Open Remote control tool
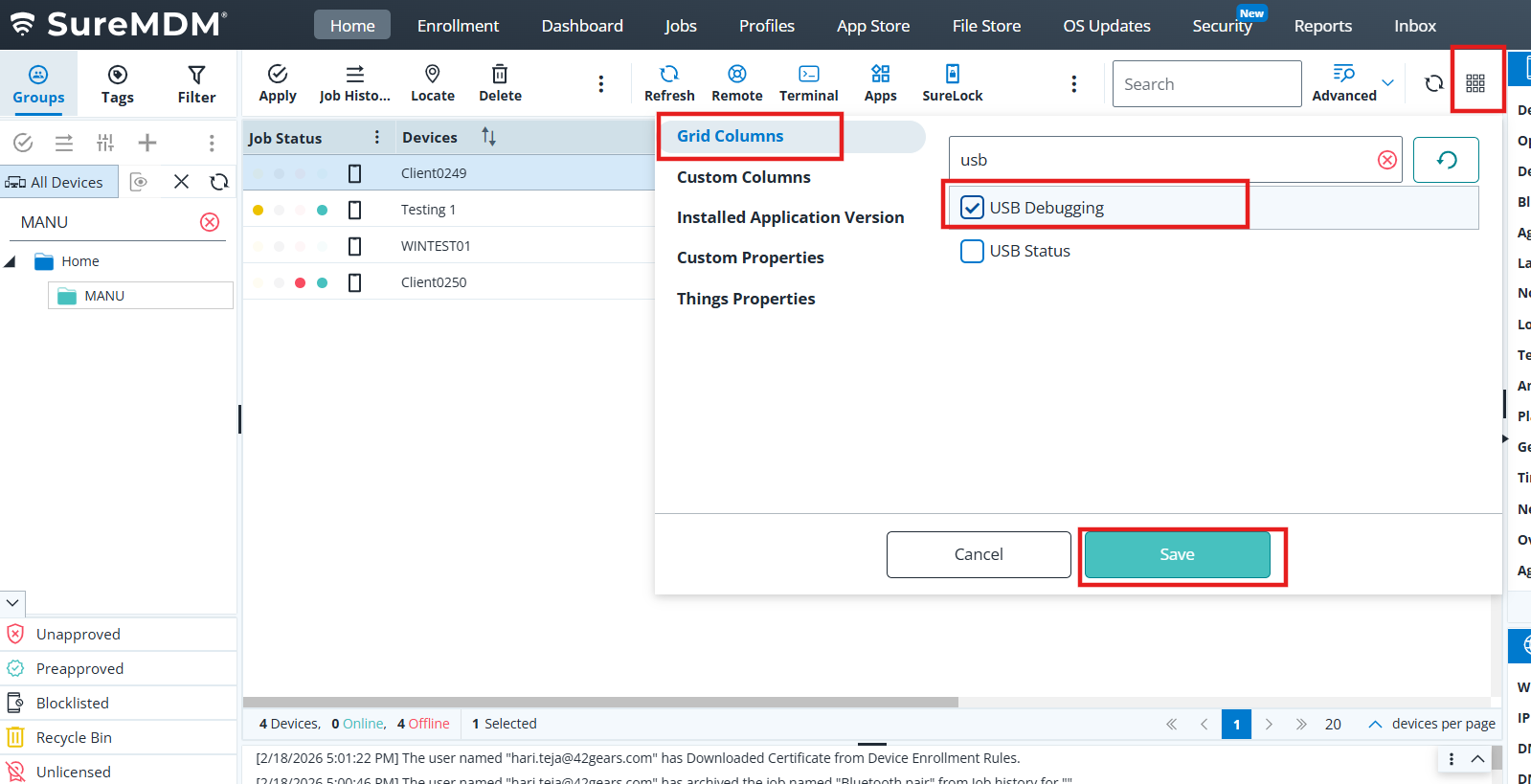 tap(736, 82)
